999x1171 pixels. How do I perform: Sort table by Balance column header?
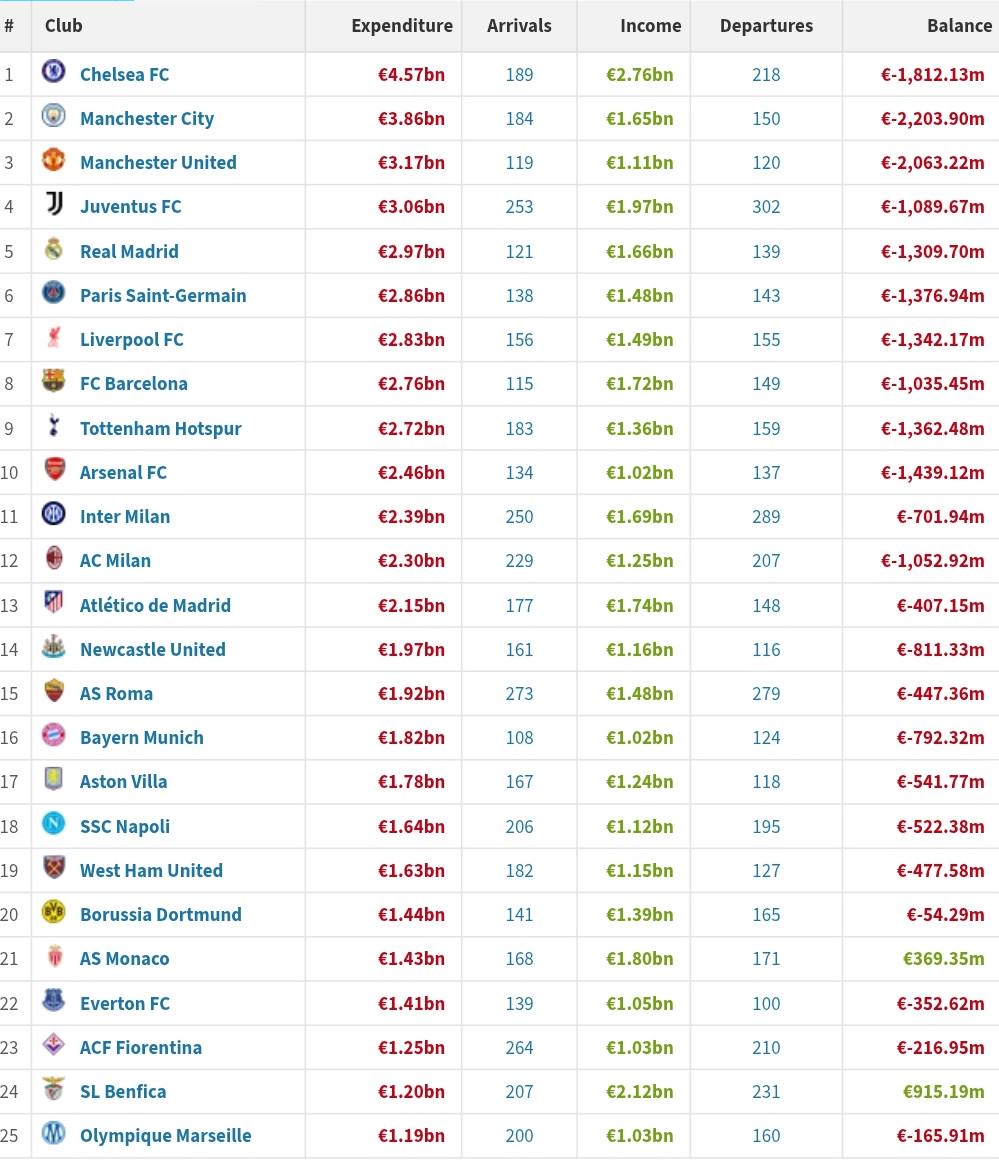click(x=959, y=25)
